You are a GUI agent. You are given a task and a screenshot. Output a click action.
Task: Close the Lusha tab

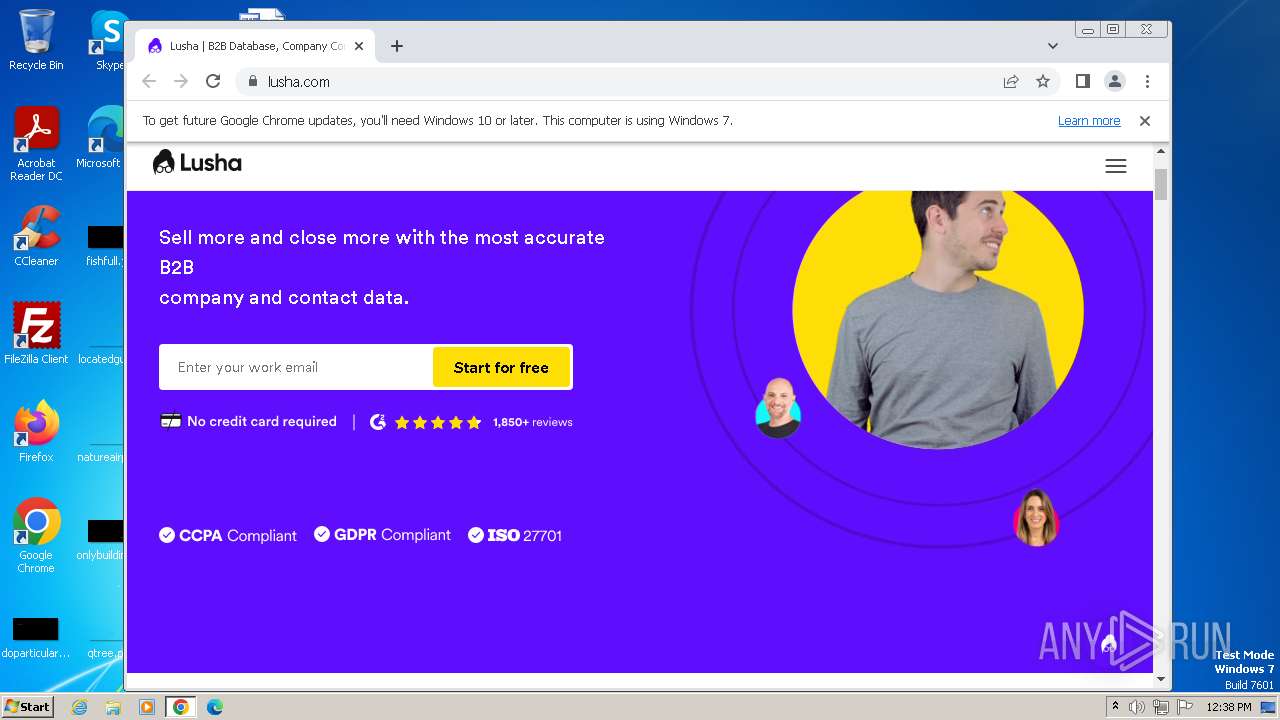tap(359, 46)
